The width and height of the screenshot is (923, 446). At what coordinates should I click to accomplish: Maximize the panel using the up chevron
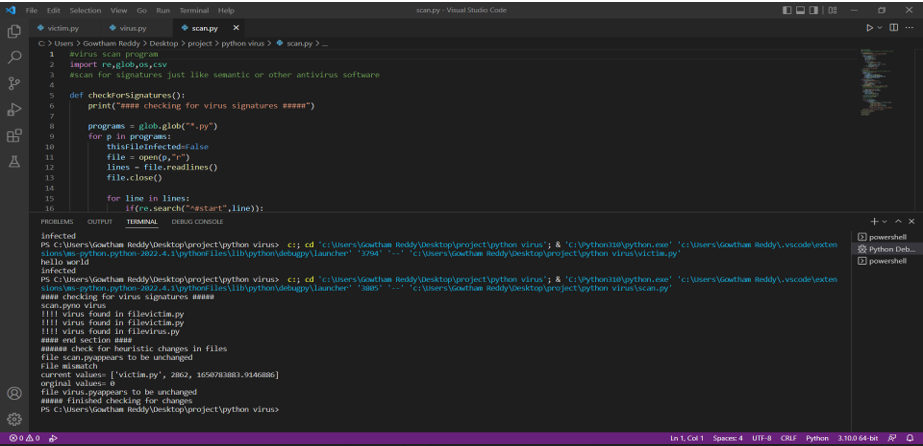(898, 221)
